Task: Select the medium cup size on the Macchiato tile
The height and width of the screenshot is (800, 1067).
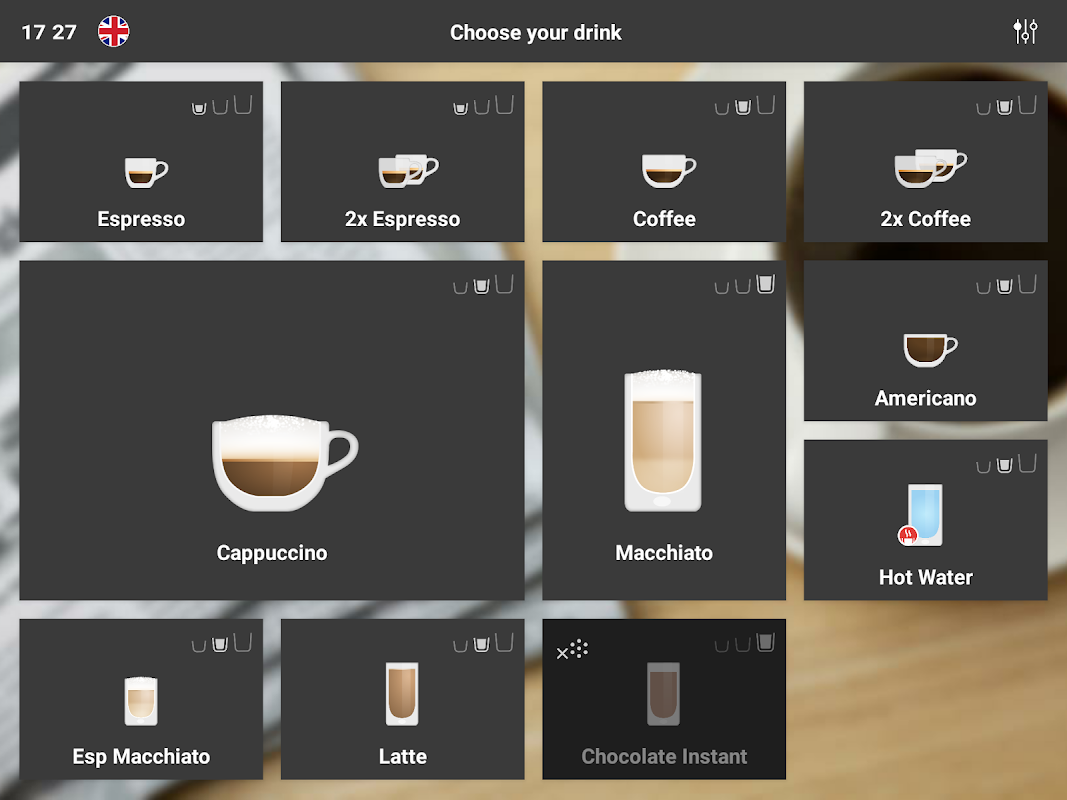Action: coord(743,286)
